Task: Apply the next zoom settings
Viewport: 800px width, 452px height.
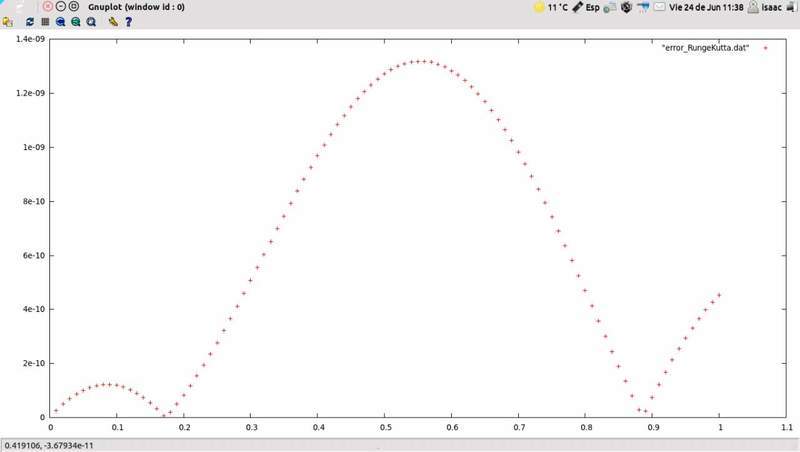Action: click(75, 21)
